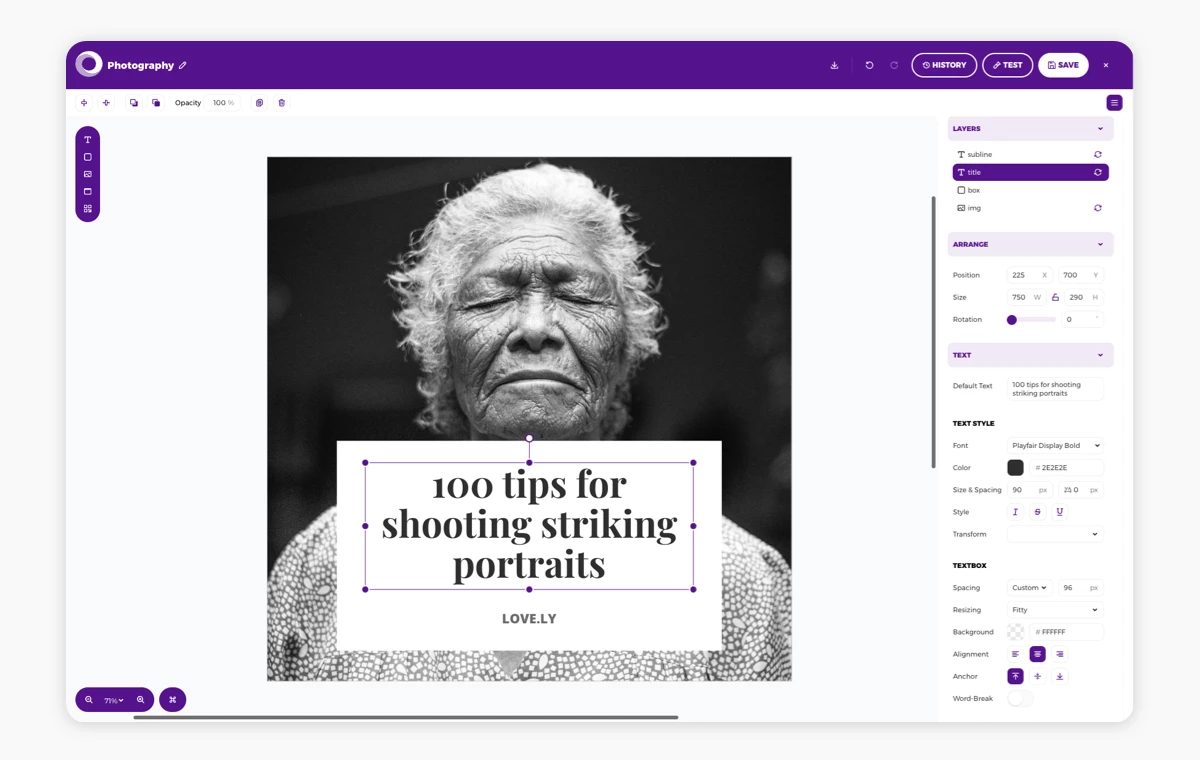Click the TEST button
Screen dimensions: 1200x760
tap(1007, 65)
